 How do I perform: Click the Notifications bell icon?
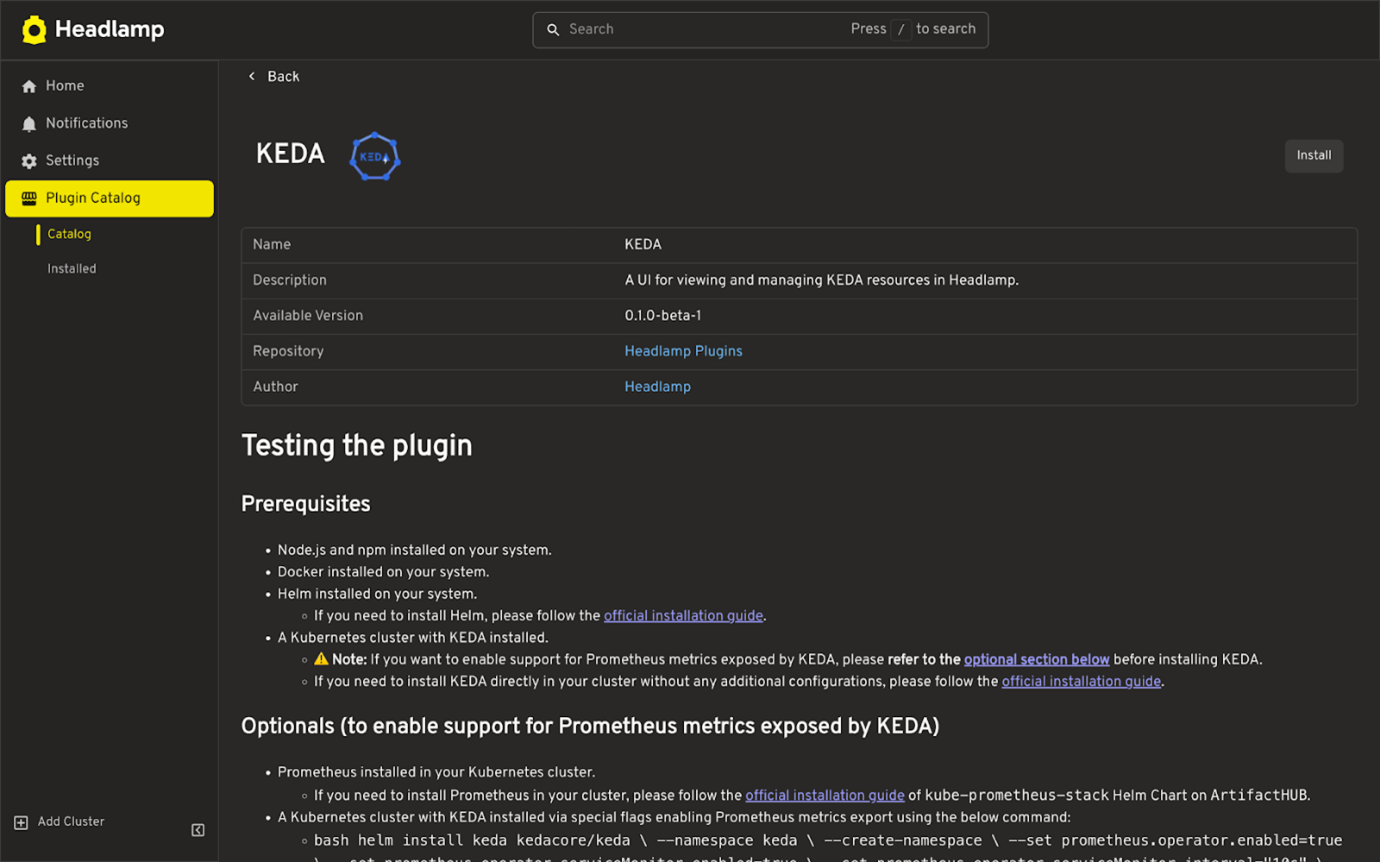click(29, 124)
